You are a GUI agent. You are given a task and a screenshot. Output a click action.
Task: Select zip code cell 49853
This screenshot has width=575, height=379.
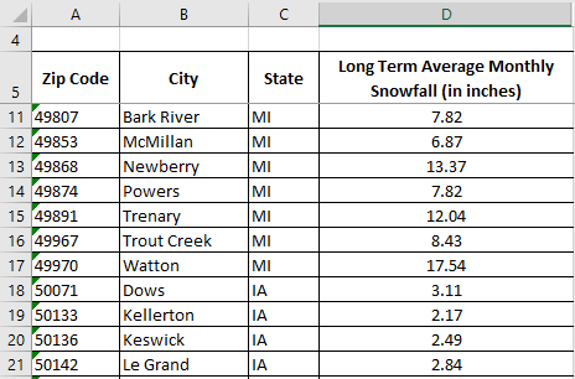(76, 141)
